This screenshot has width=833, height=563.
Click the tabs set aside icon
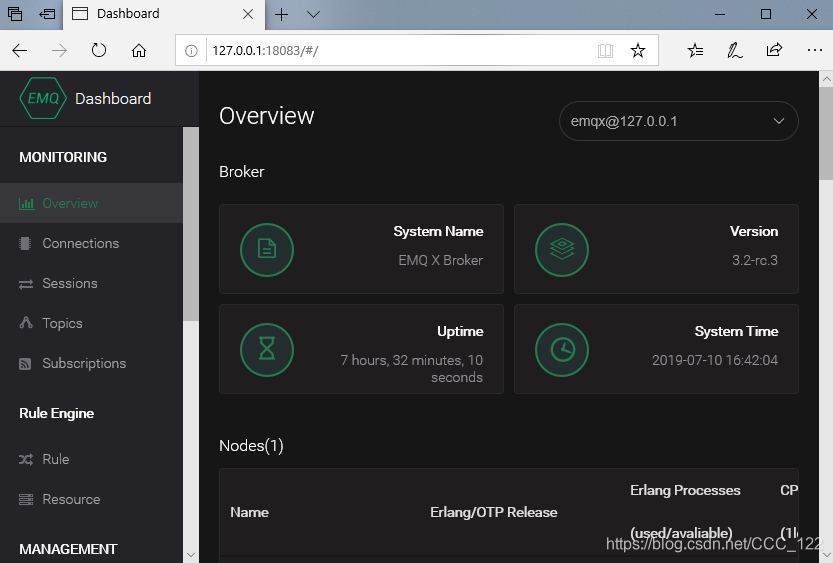pos(15,14)
